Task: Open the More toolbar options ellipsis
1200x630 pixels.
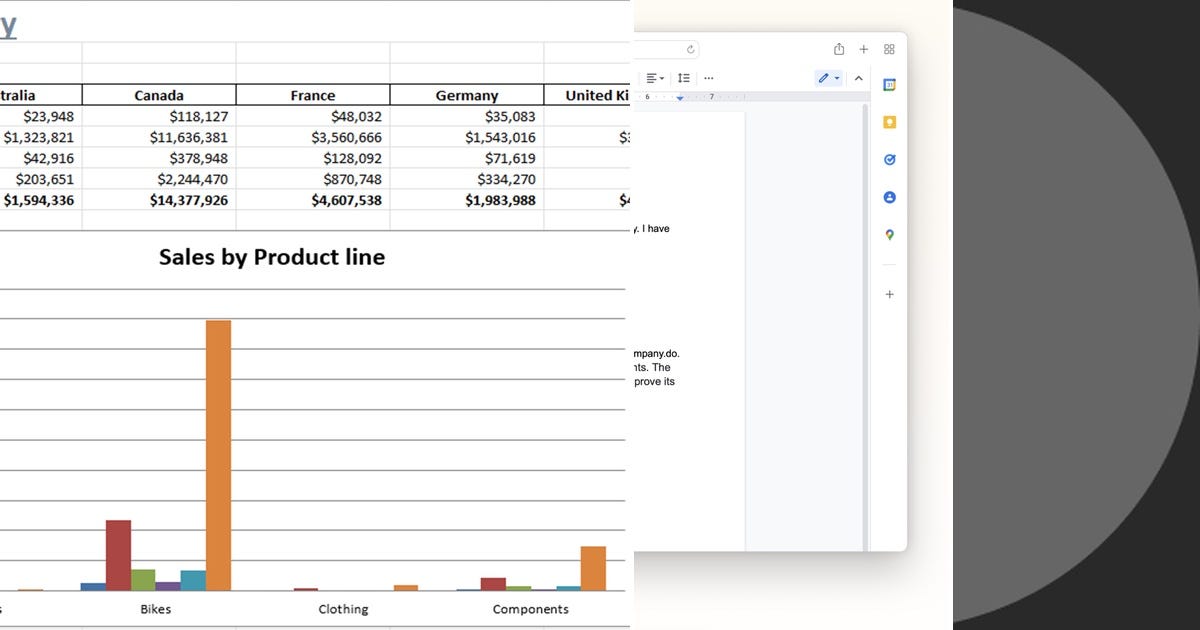Action: pos(709,78)
